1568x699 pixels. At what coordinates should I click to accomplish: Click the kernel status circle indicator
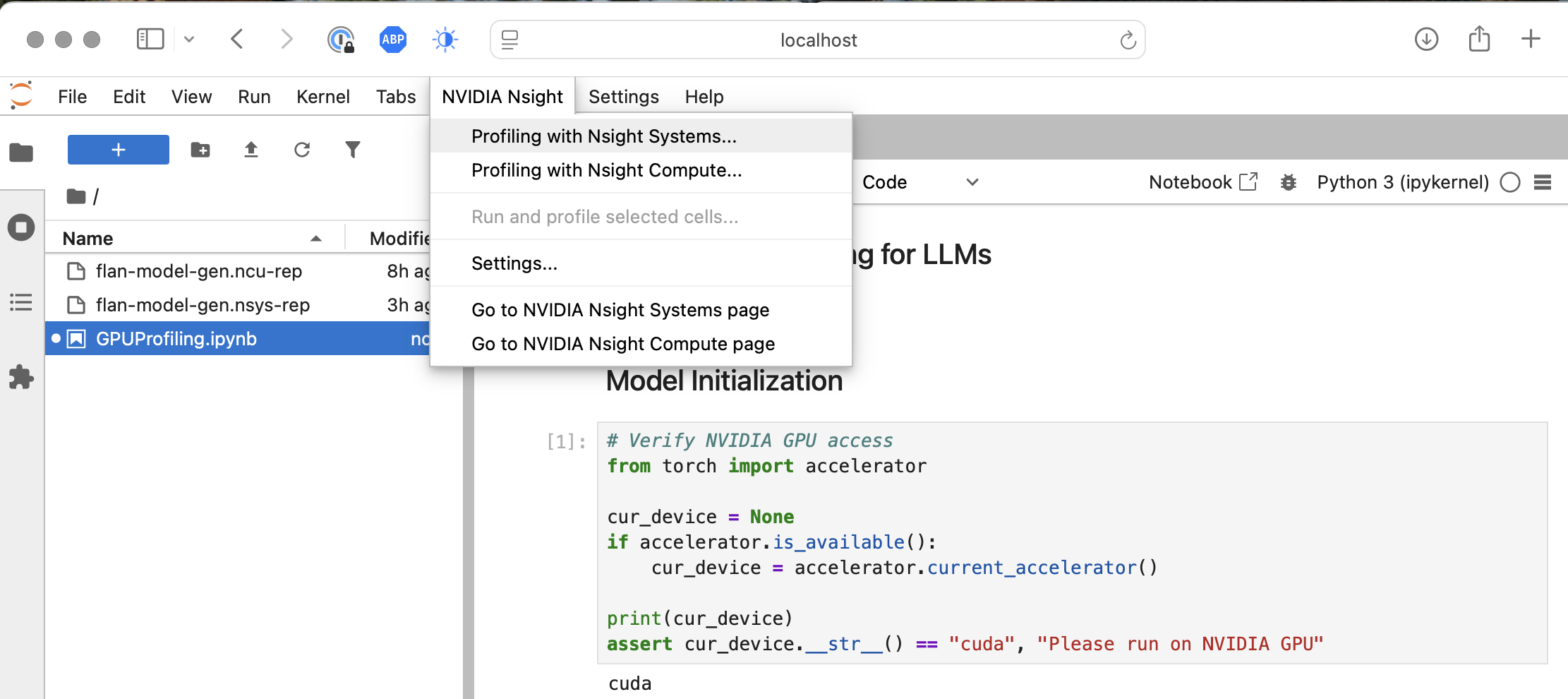1510,182
